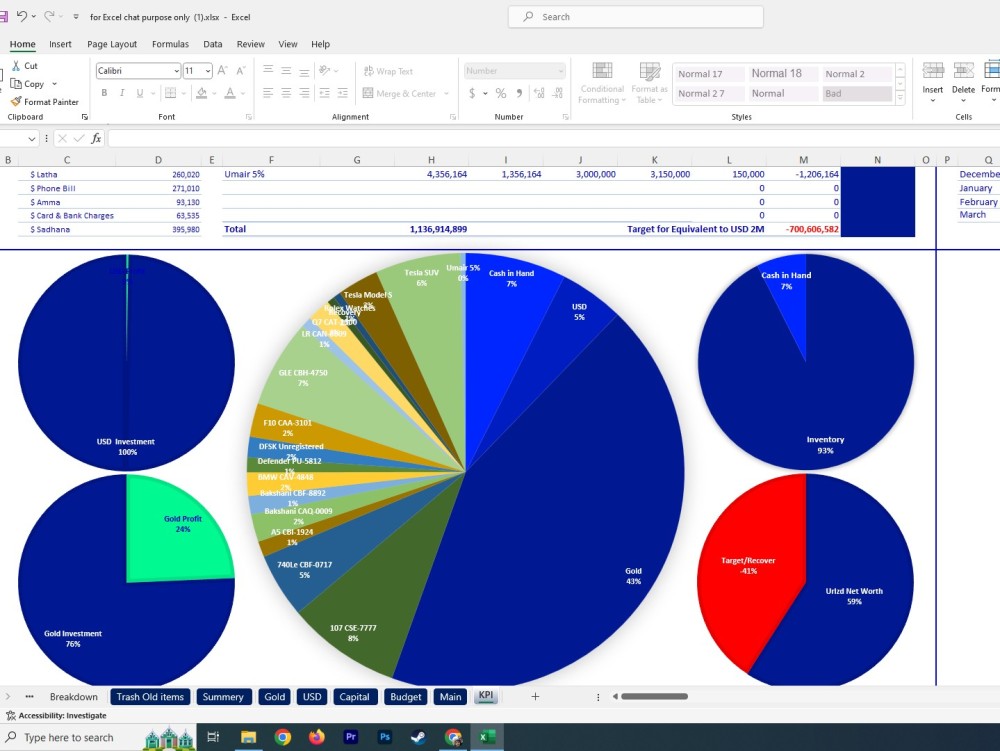Expand the font size dropdown
Viewport: 1000px width, 751px height.
(197, 71)
